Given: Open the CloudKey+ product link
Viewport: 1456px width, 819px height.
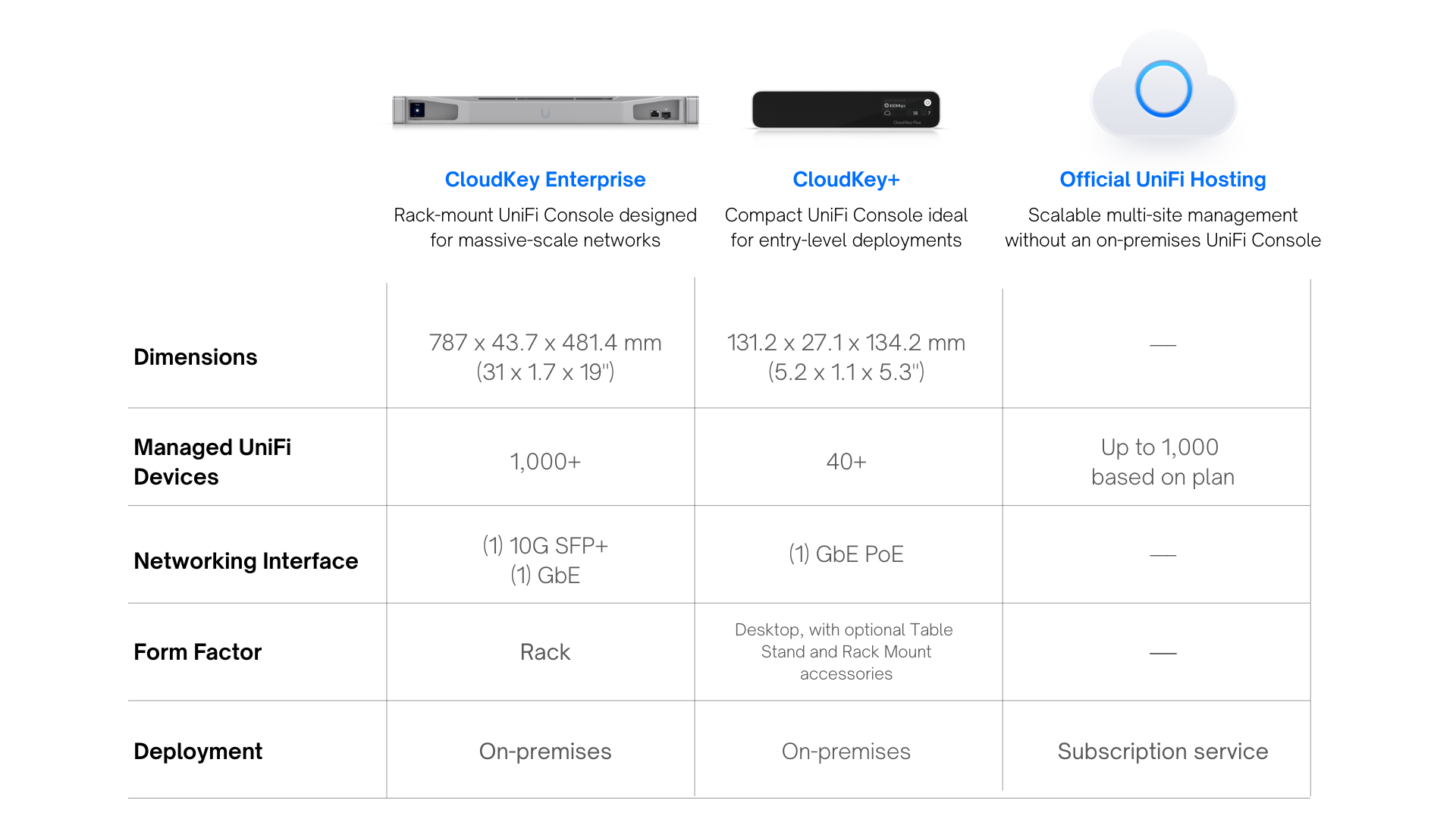Looking at the screenshot, I should click(x=846, y=180).
